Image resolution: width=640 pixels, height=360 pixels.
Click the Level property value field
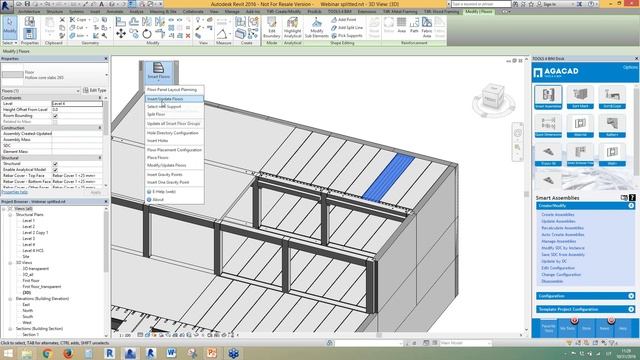point(77,104)
